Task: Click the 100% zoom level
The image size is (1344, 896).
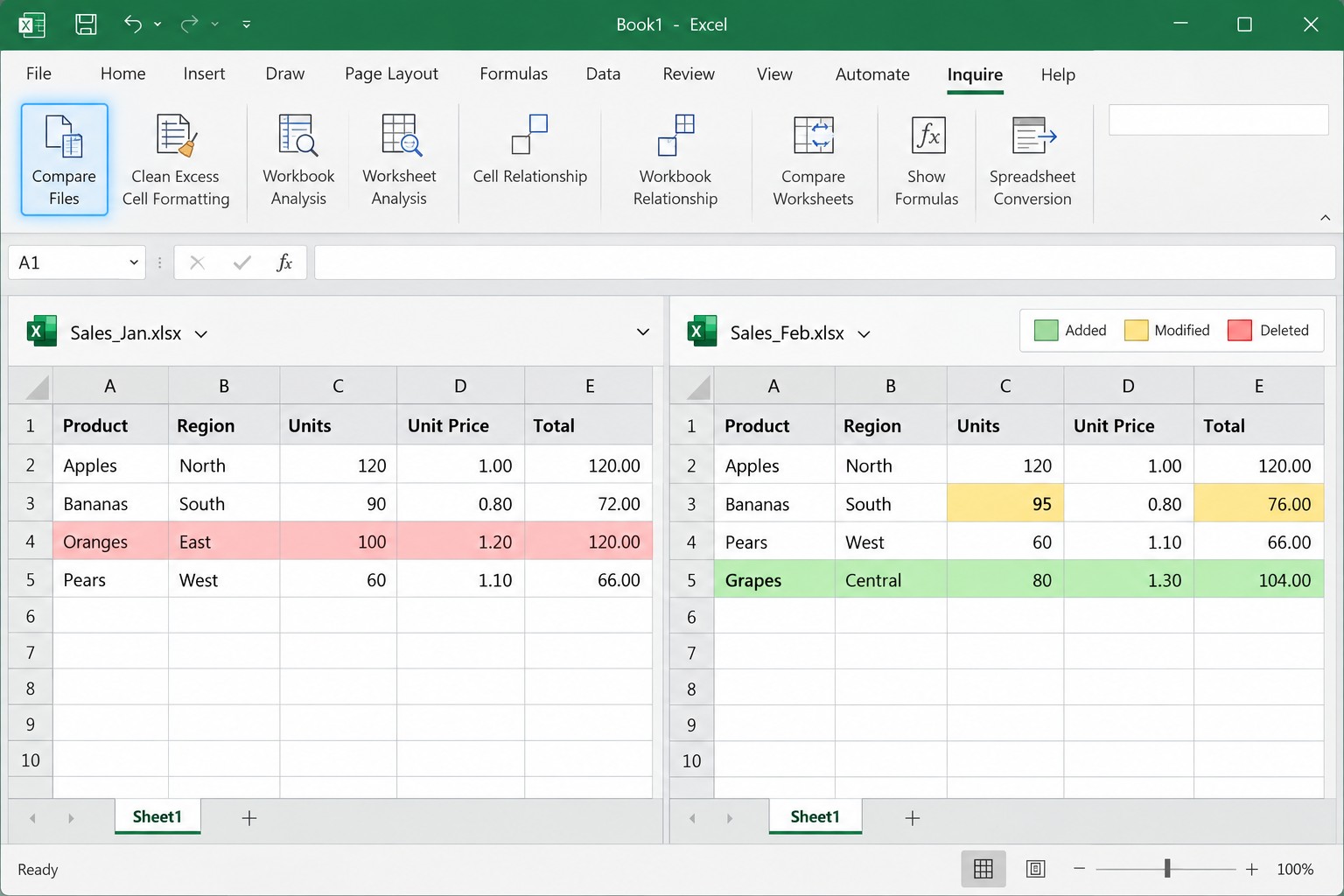Action: click(x=1295, y=869)
